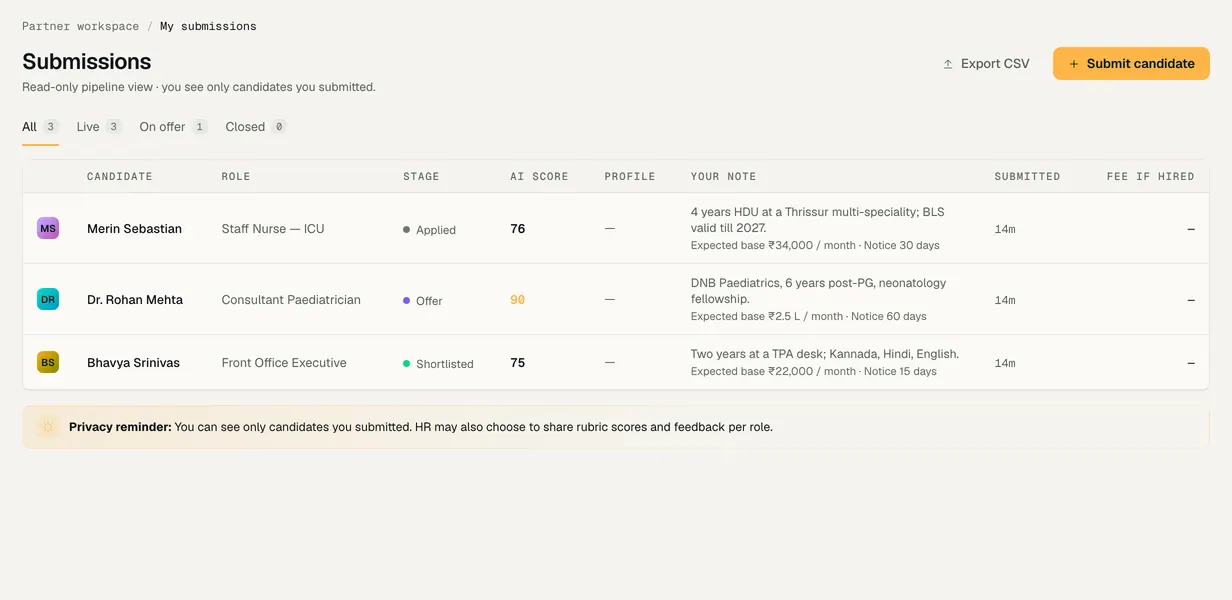Click the TPA desk note text
1232x600 pixels.
(x=825, y=354)
